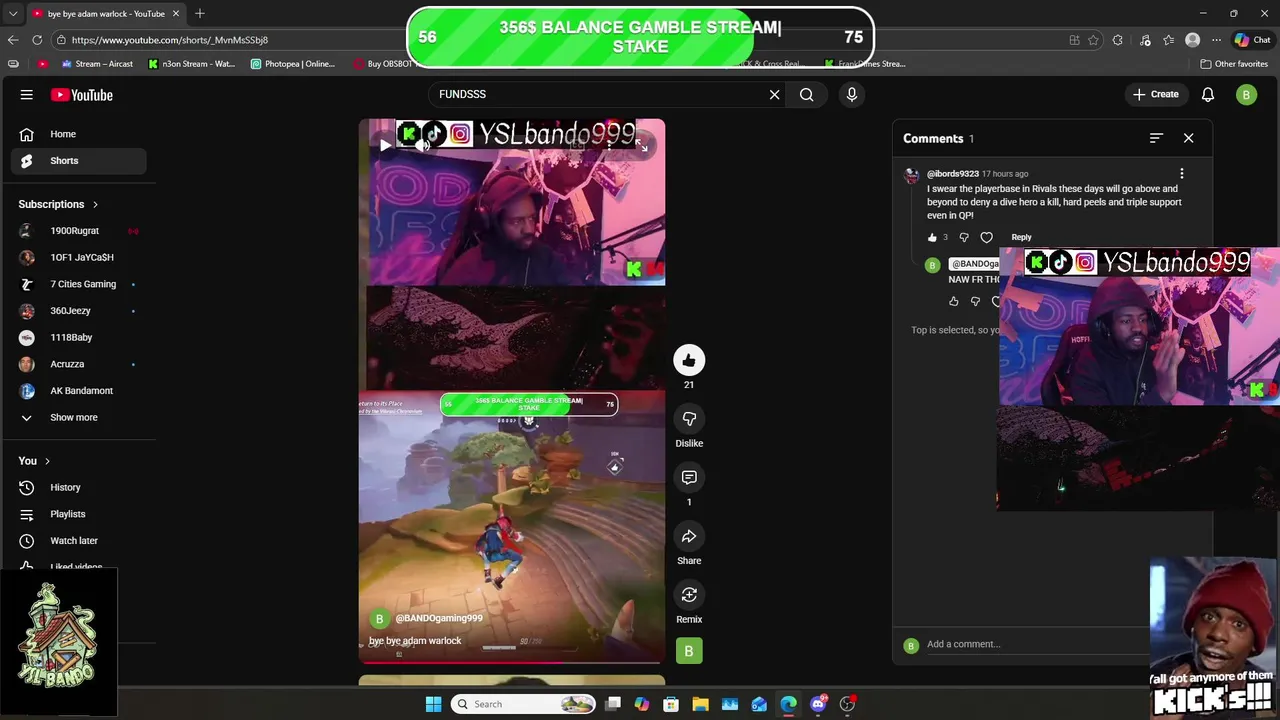
Task: Open the short's comments button
Action: pyautogui.click(x=689, y=477)
